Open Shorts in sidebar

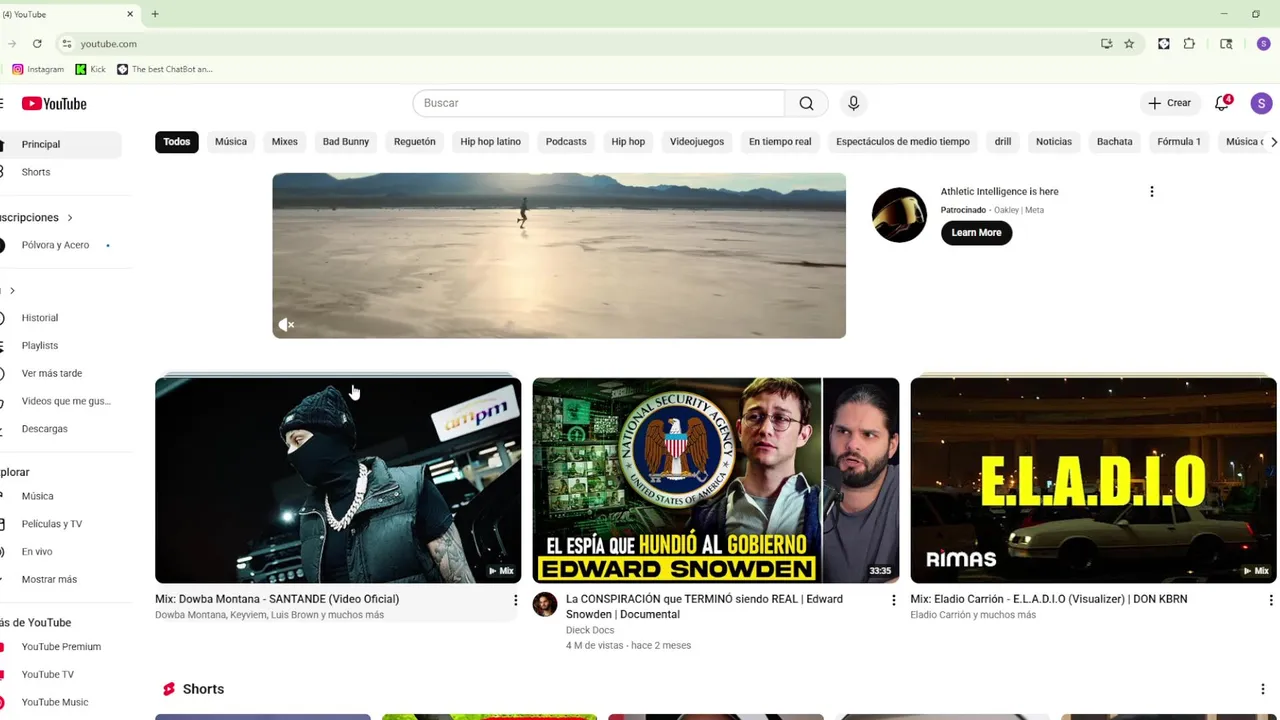click(60, 172)
